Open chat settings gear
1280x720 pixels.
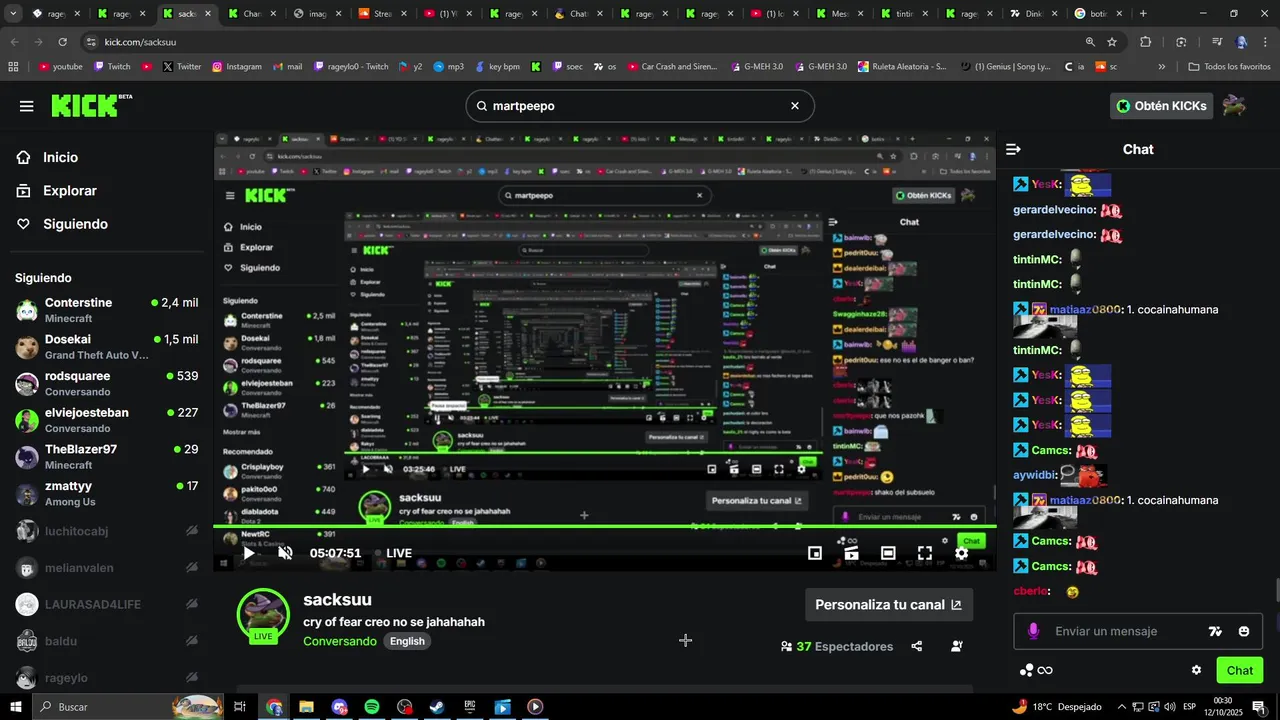click(x=1196, y=670)
